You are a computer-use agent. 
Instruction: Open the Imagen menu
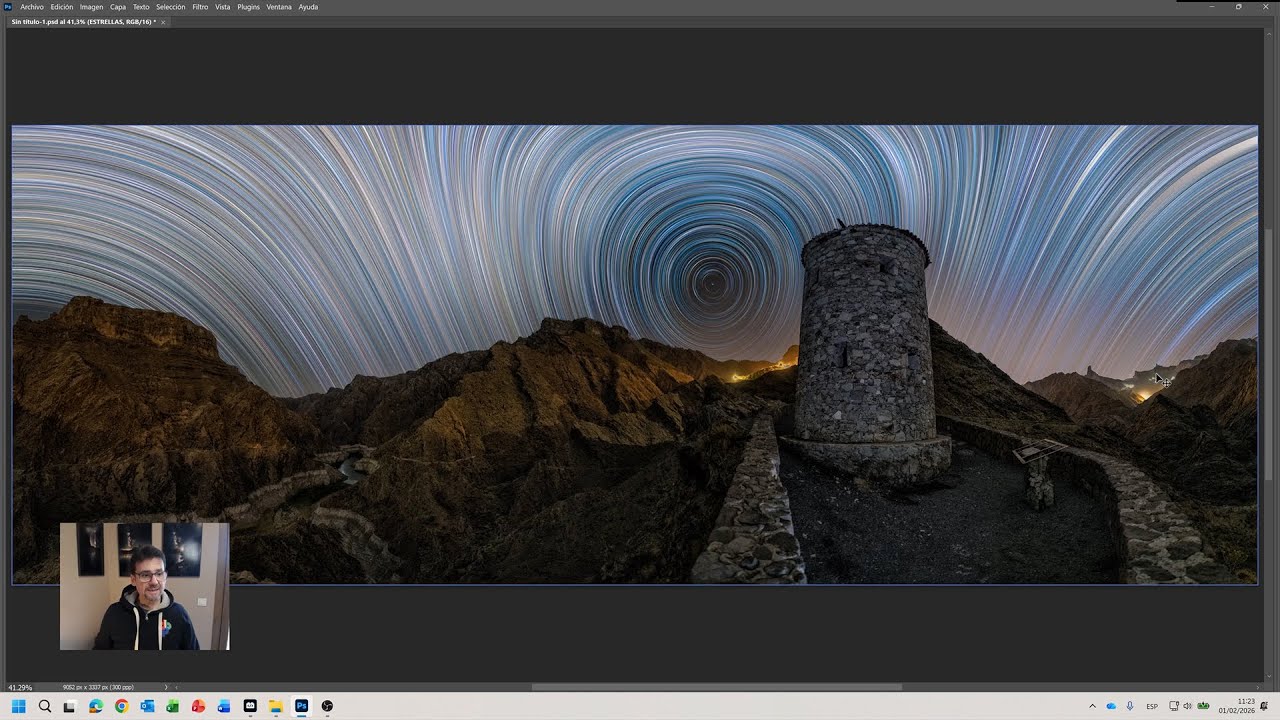[x=91, y=7]
